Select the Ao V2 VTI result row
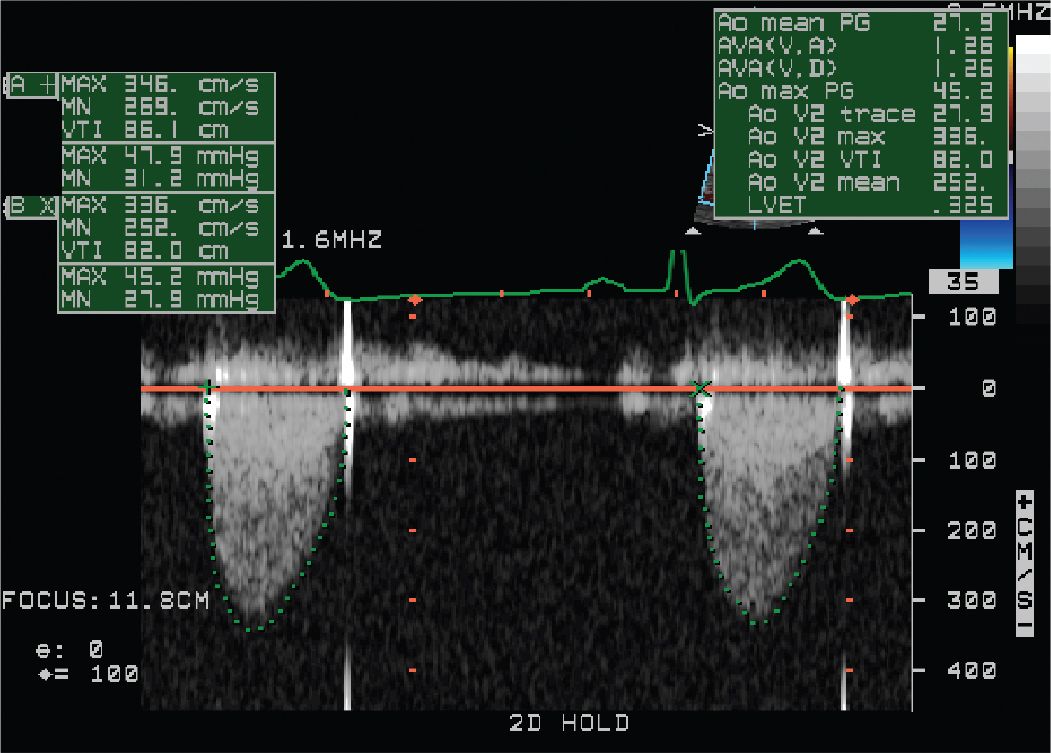The width and height of the screenshot is (1051, 753). (x=854, y=160)
